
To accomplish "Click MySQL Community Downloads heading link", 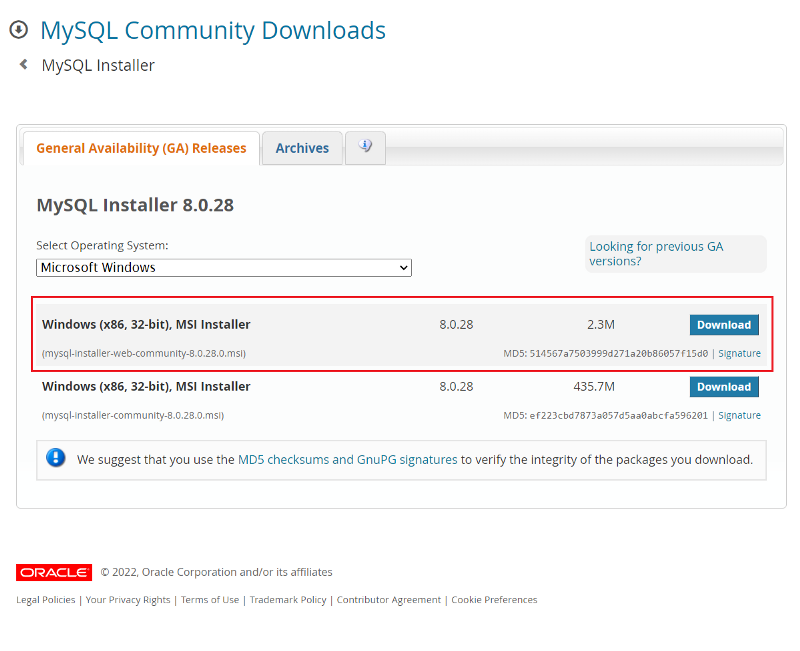I will pos(213,30).
